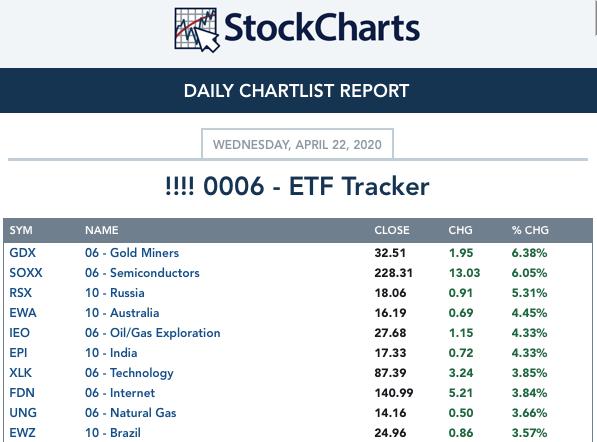
Task: Open the 06 - Gold Miners name link
Action: tap(132, 253)
